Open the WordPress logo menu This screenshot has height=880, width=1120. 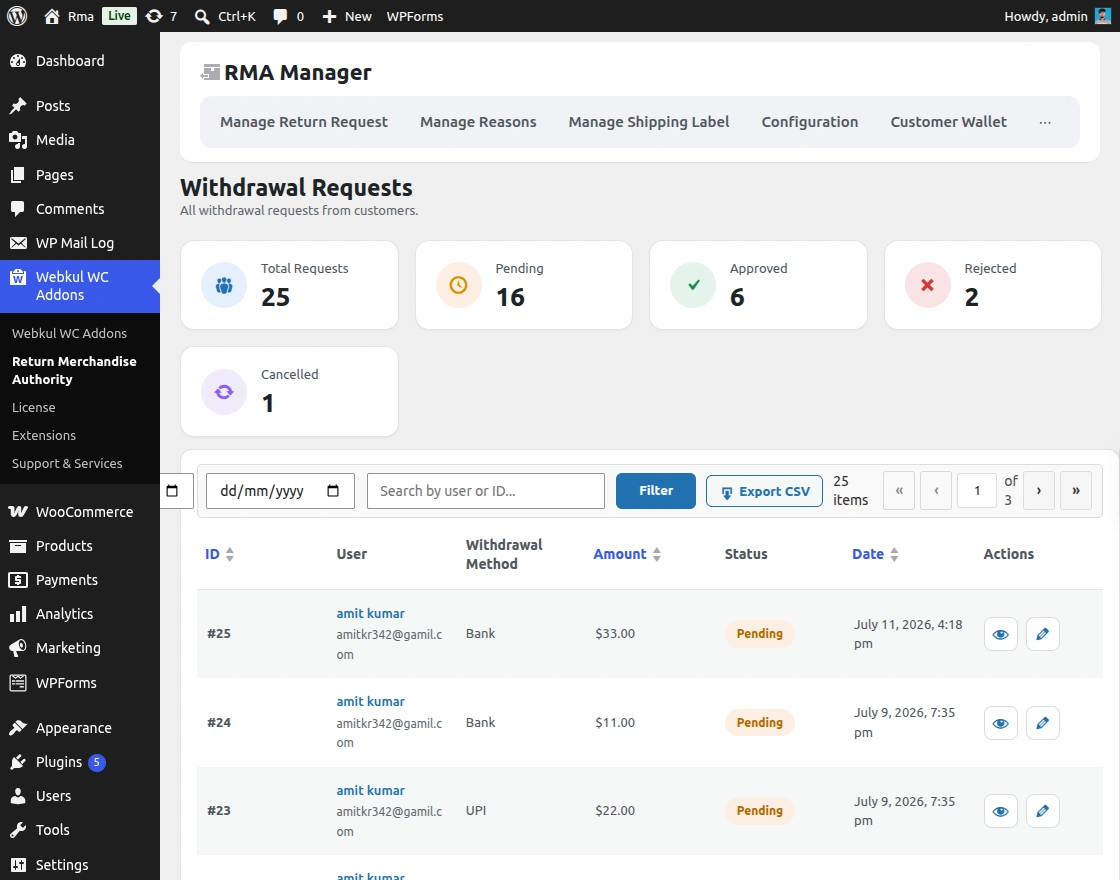(x=17, y=16)
